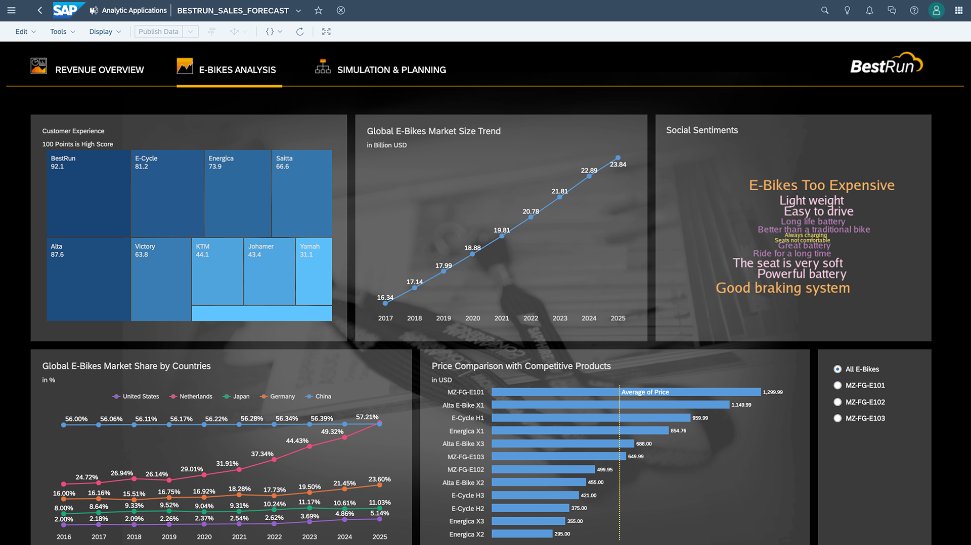Mark application as favorite with star

tap(318, 11)
